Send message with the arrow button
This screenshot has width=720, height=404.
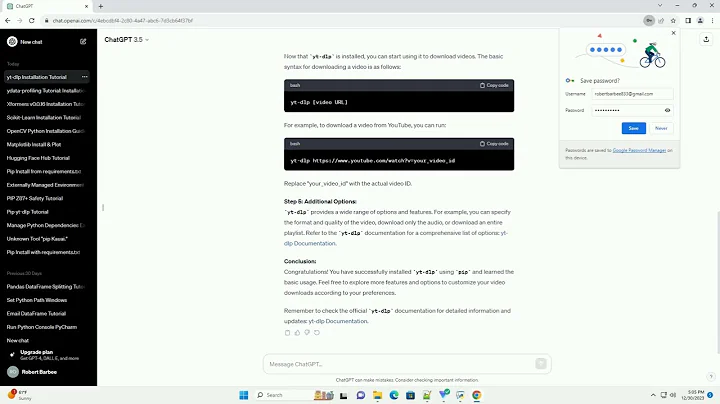coord(540,364)
